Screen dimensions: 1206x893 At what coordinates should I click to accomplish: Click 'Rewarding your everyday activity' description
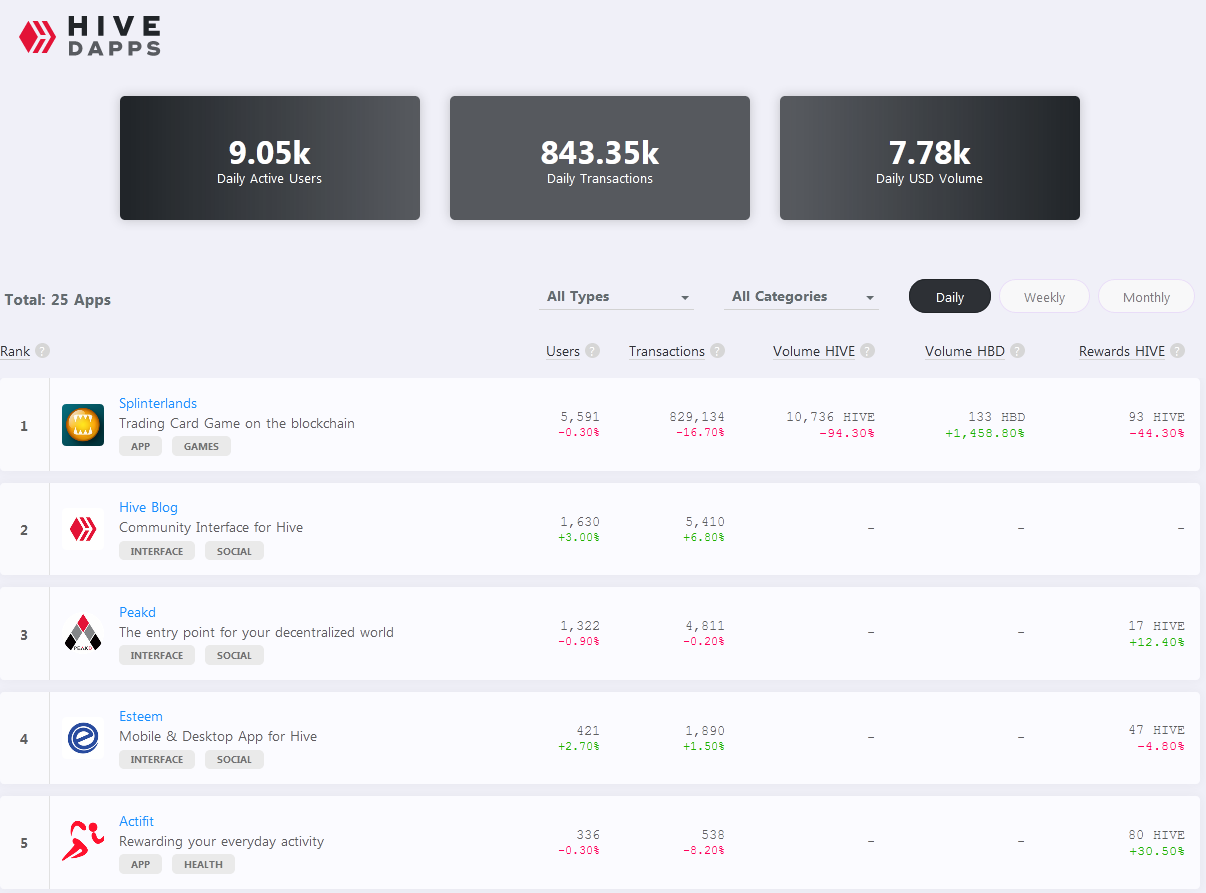222,841
